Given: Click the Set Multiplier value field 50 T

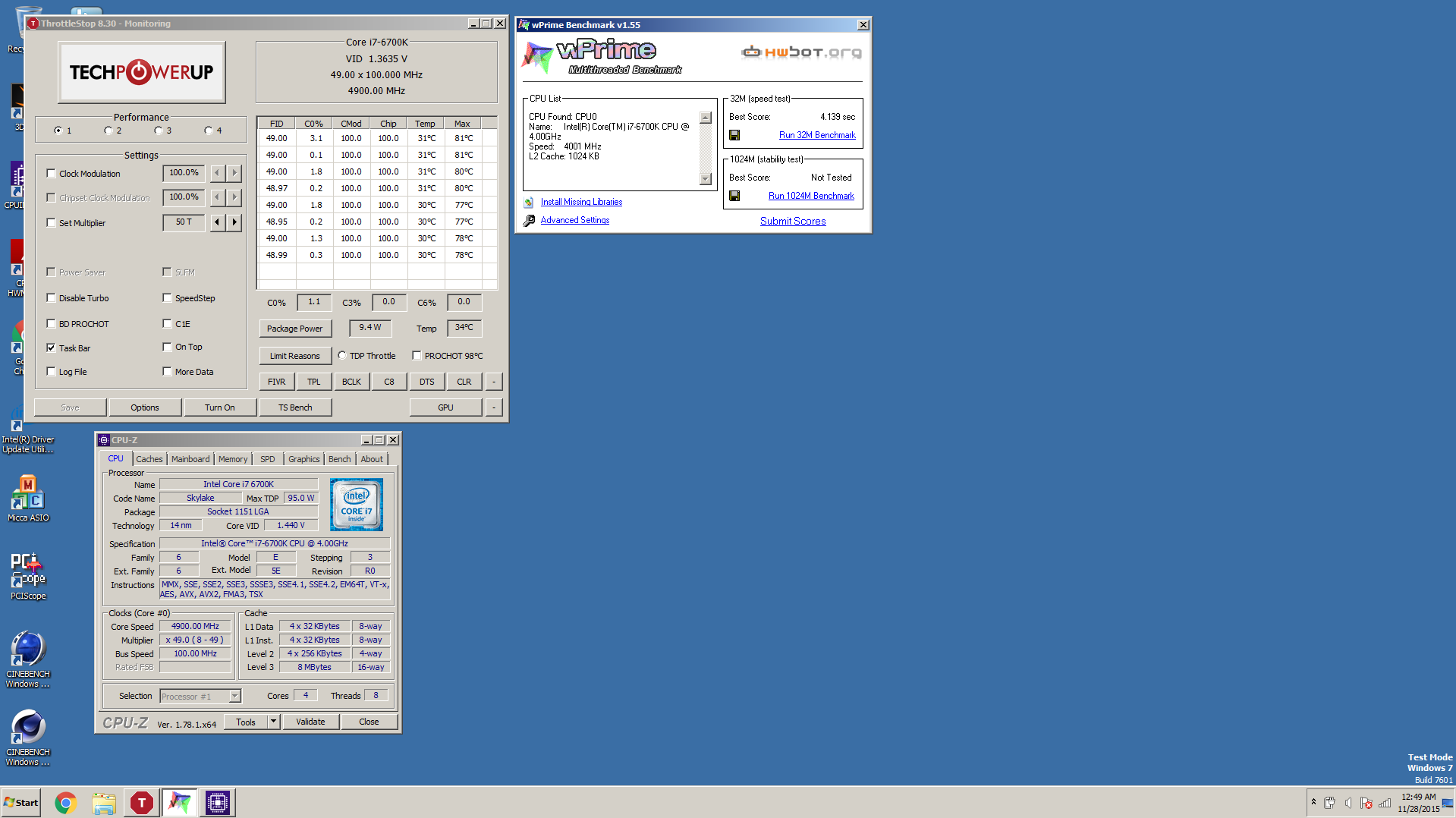Looking at the screenshot, I should pyautogui.click(x=184, y=222).
